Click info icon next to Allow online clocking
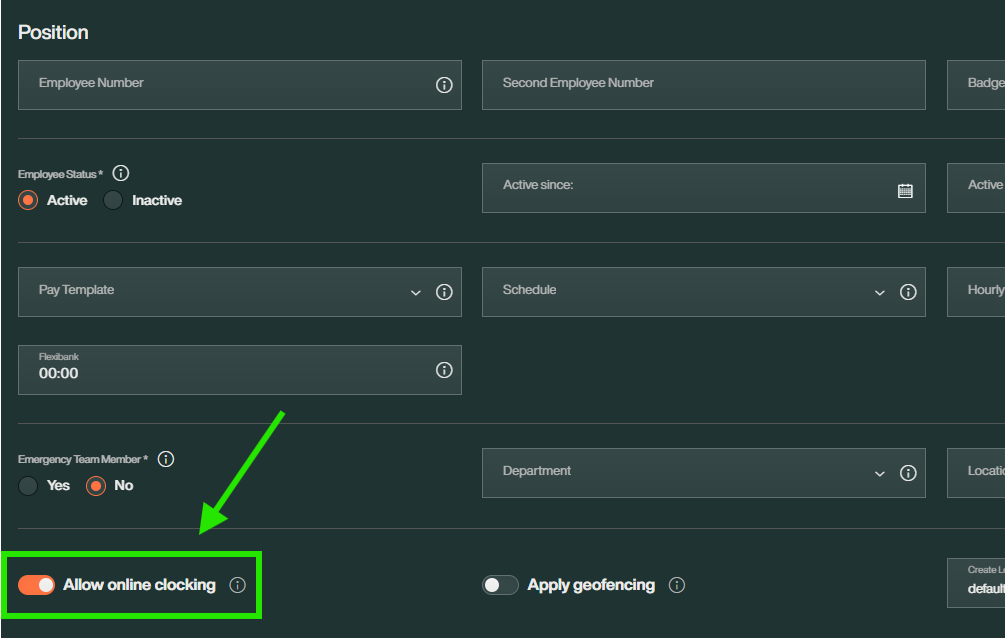 click(237, 585)
